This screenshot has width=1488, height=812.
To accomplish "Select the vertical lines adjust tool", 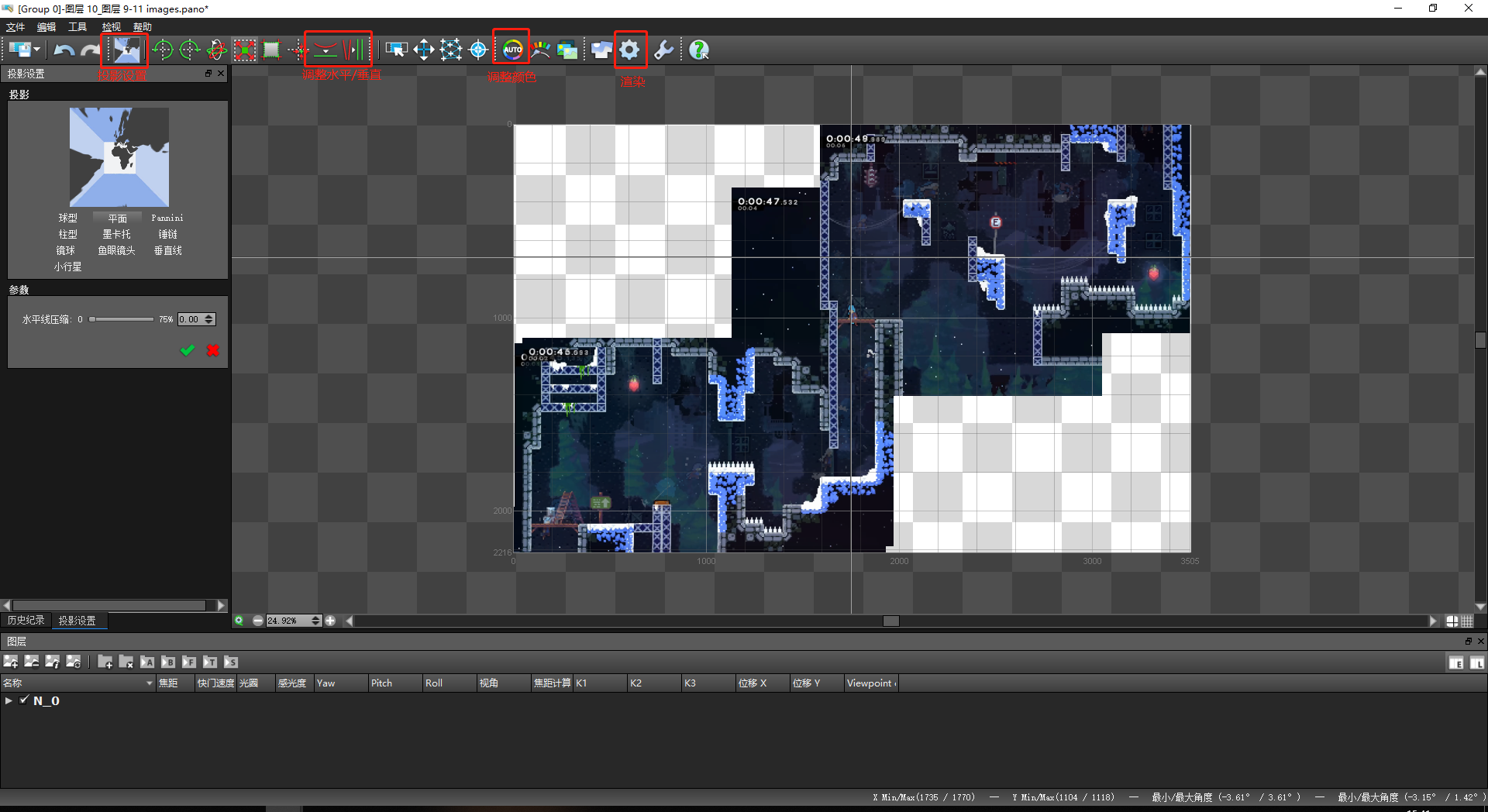I will [354, 50].
